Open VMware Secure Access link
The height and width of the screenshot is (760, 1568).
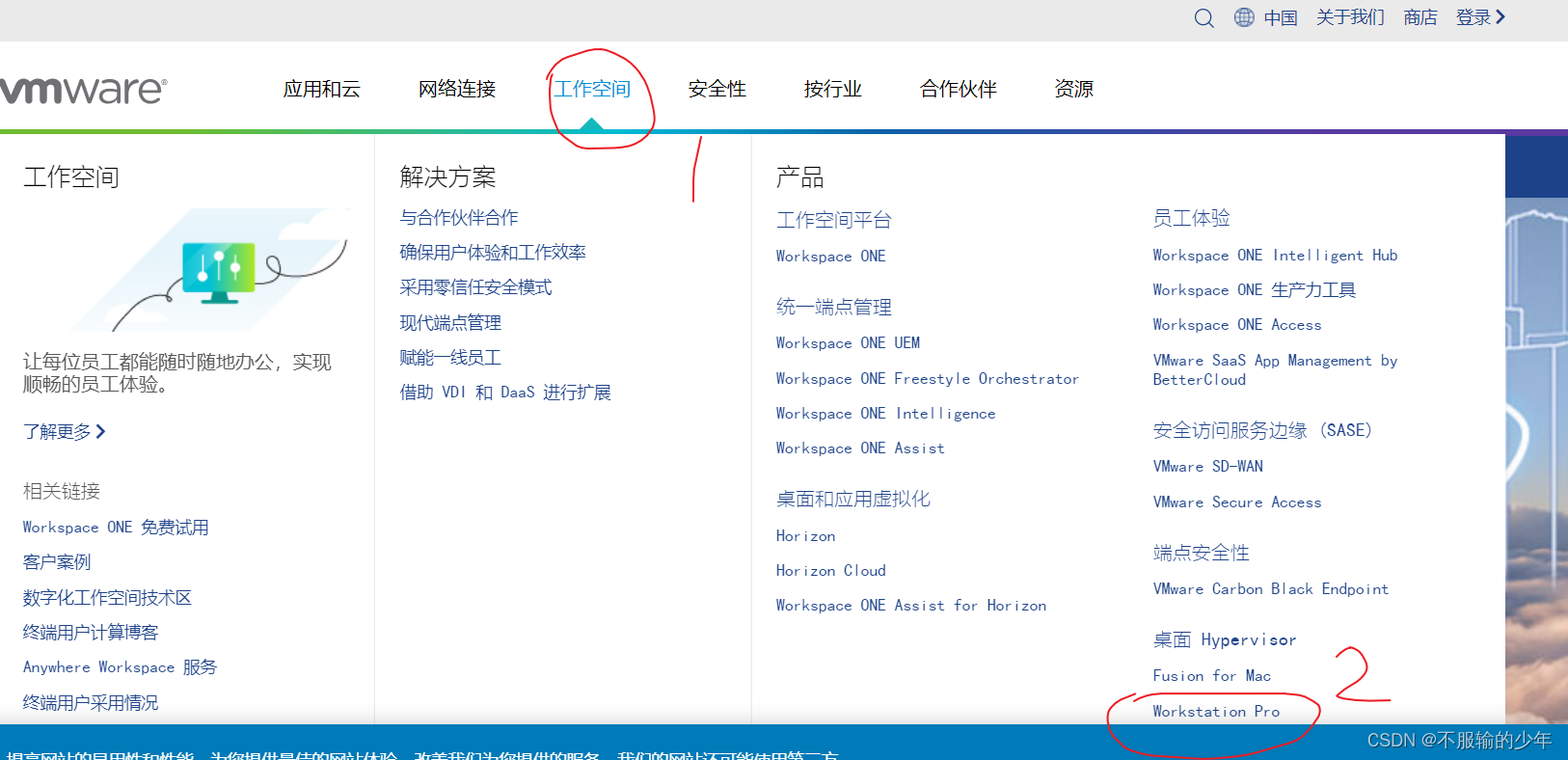click(x=1237, y=502)
